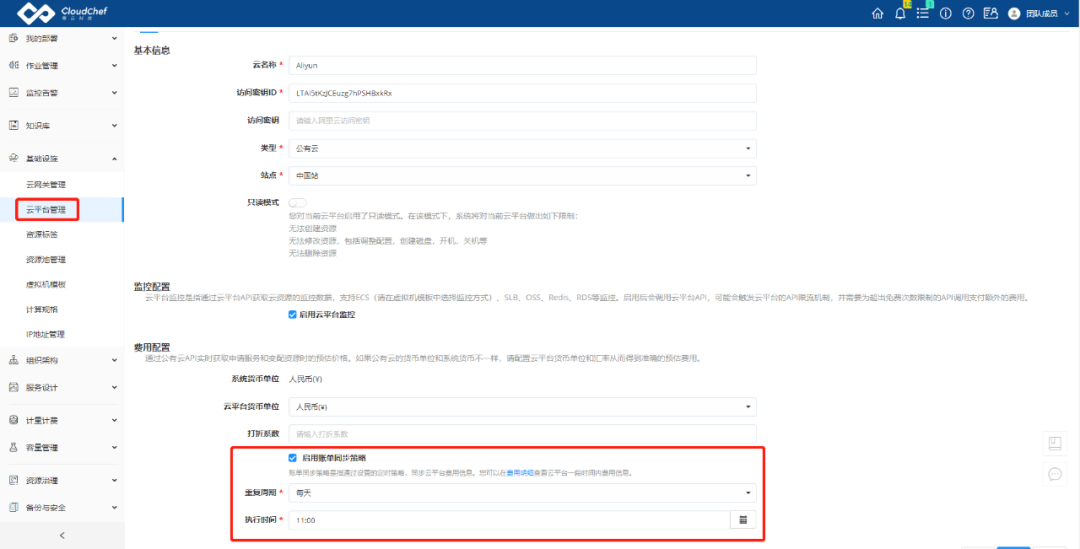The width and height of the screenshot is (1080, 549).
Task: Open the floating documentation book icon
Action: 1054,444
